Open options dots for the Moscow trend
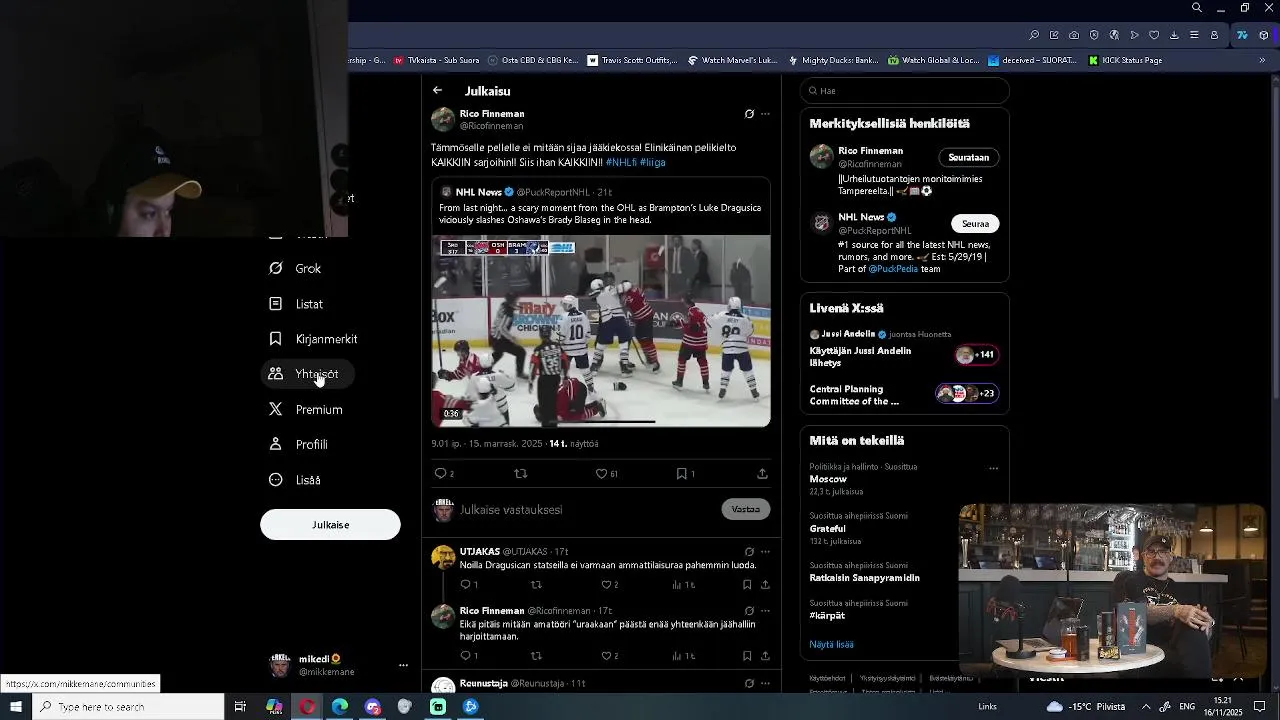The image size is (1280, 720). tap(993, 468)
